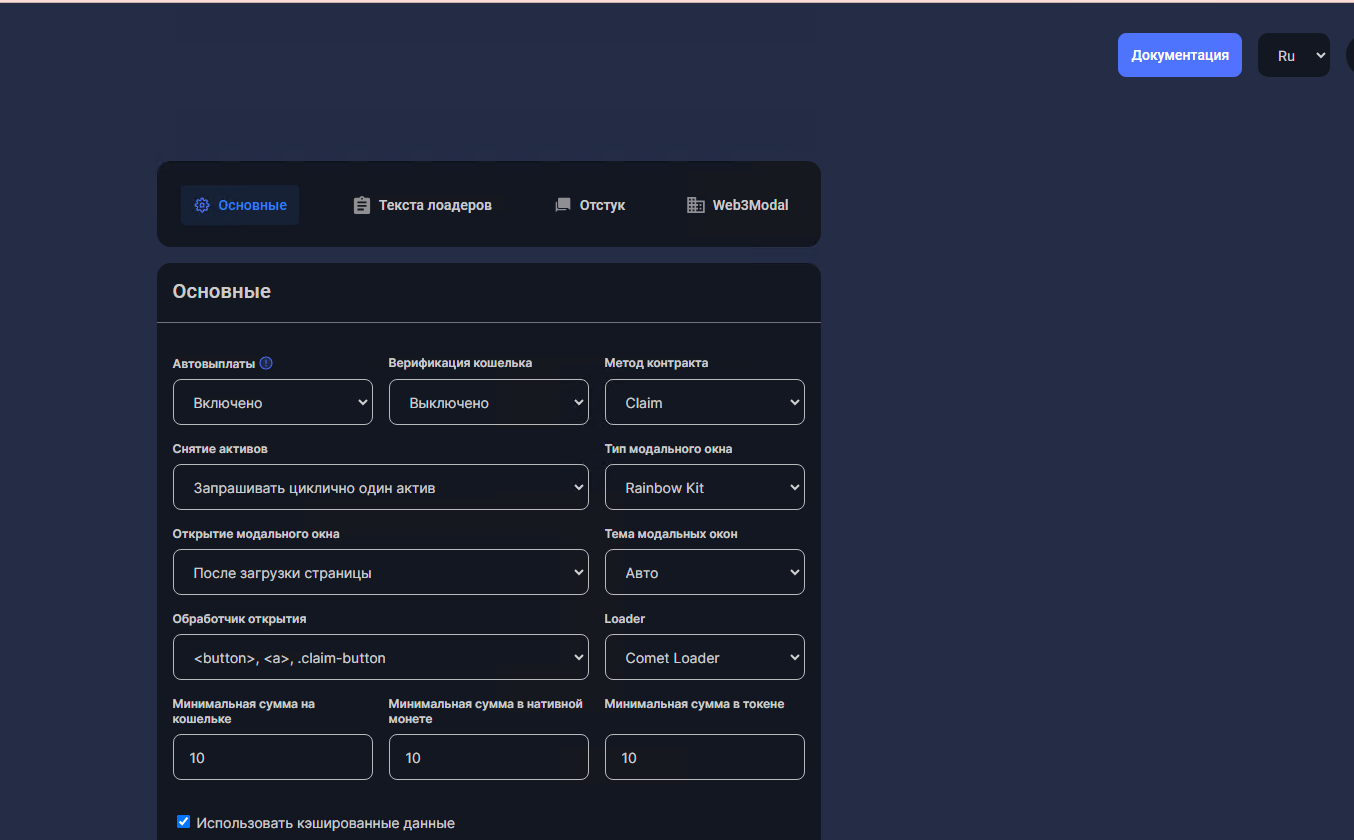Expand the Верификация кошелька dropdown
Viewport: 1354px width, 840px height.
pos(488,402)
